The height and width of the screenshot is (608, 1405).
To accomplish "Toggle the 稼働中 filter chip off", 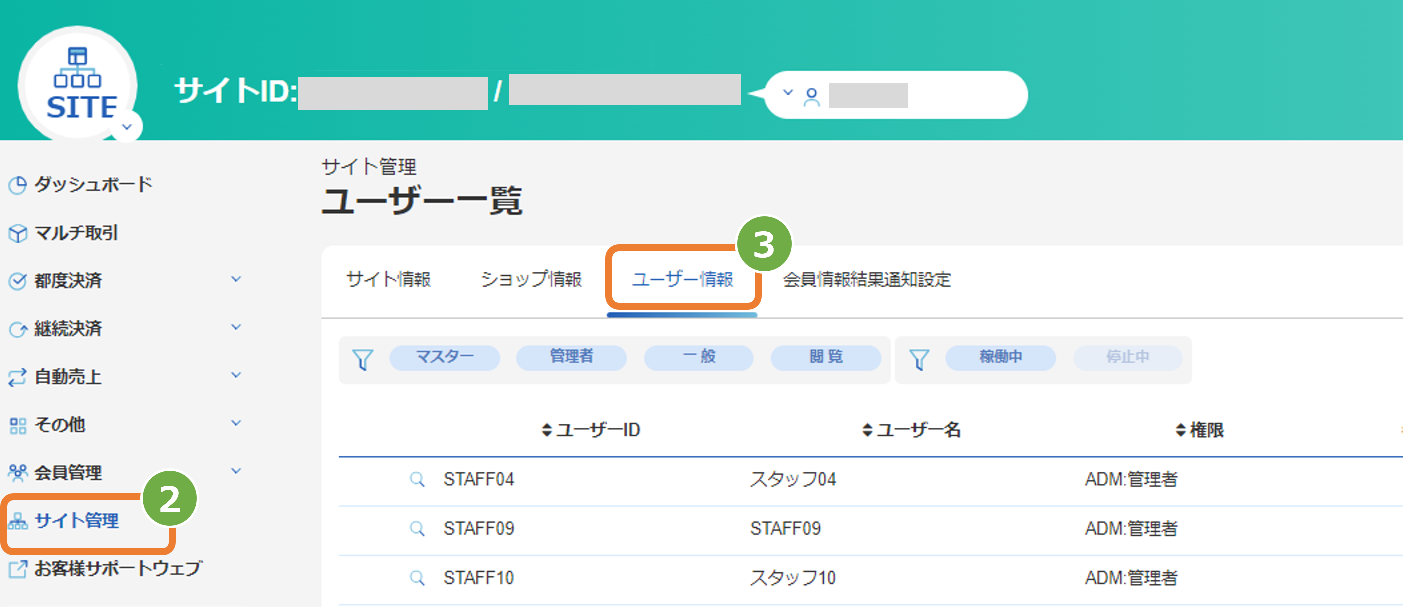I will tap(1001, 357).
